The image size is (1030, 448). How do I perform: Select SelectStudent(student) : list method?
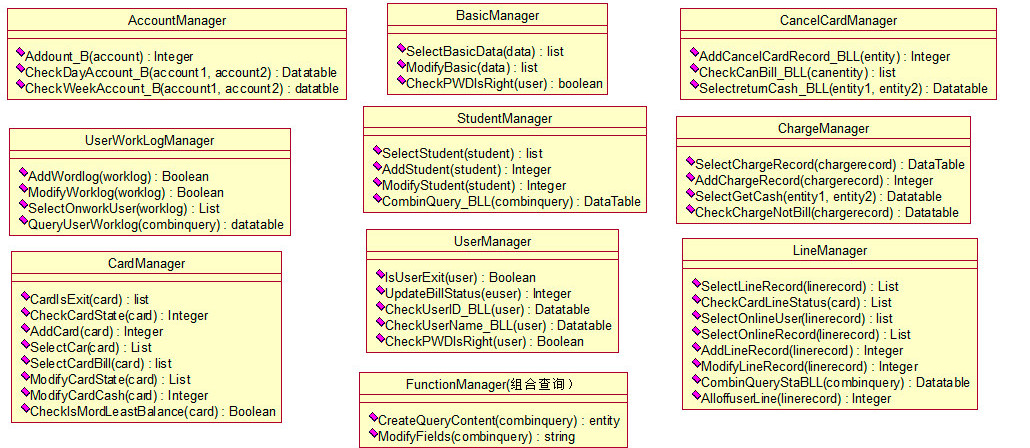(x=462, y=154)
